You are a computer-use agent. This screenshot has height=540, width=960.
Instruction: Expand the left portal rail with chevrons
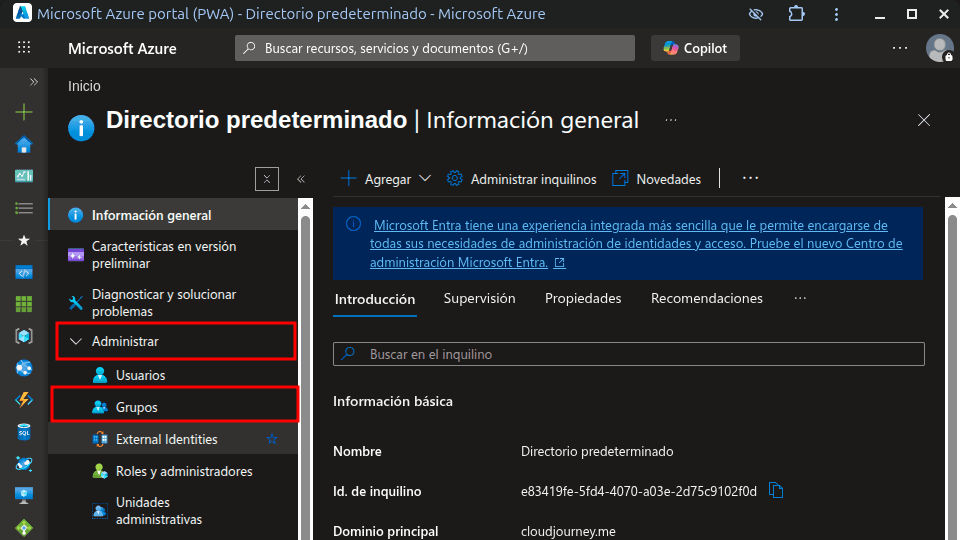33,82
